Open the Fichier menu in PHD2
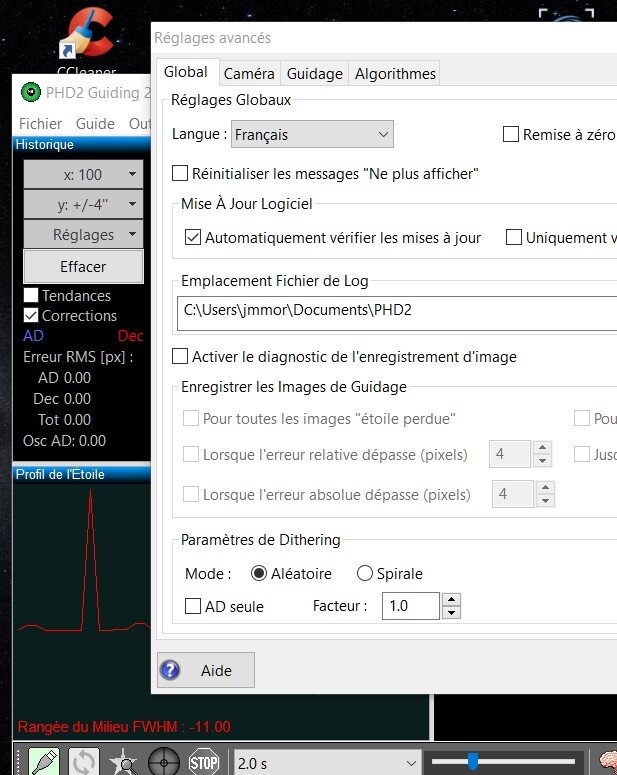The height and width of the screenshot is (775, 617). [x=41, y=124]
